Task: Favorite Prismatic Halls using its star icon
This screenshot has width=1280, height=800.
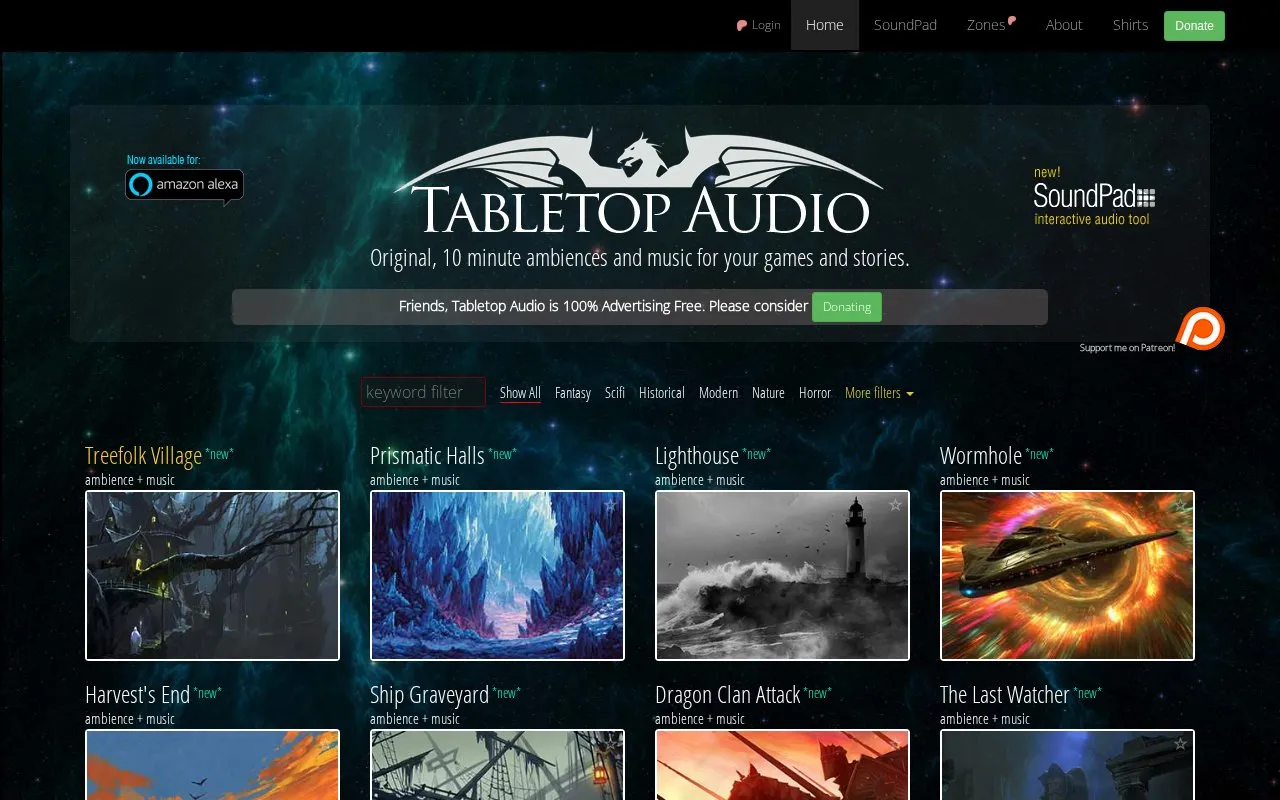Action: (610, 505)
